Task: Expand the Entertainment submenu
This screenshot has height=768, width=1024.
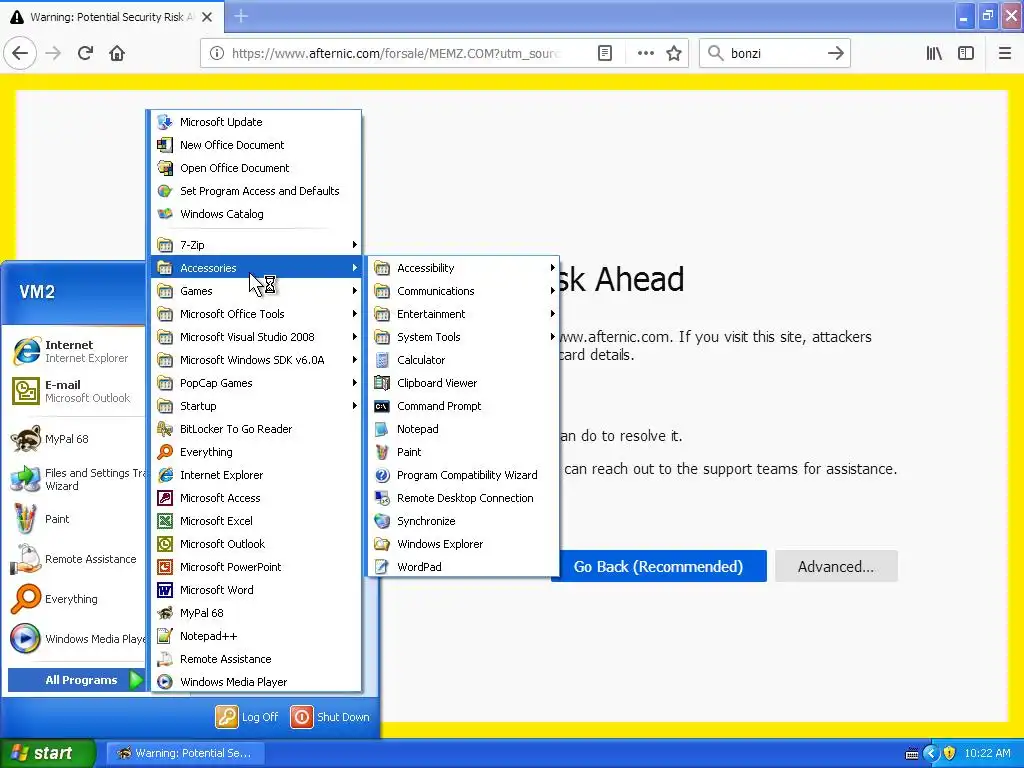Action: pos(463,314)
